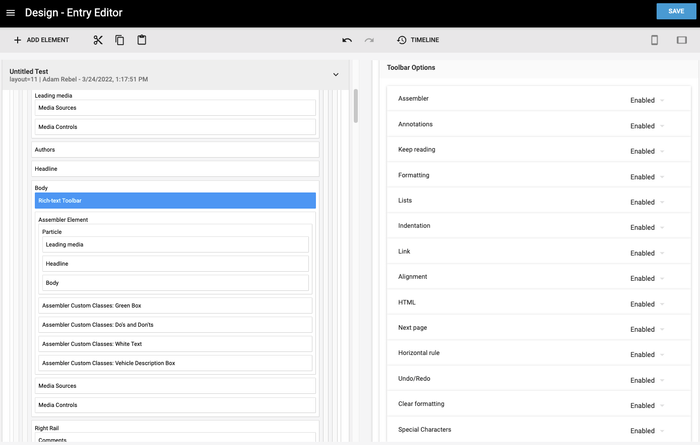Change the HTML option dropdown

[646, 304]
